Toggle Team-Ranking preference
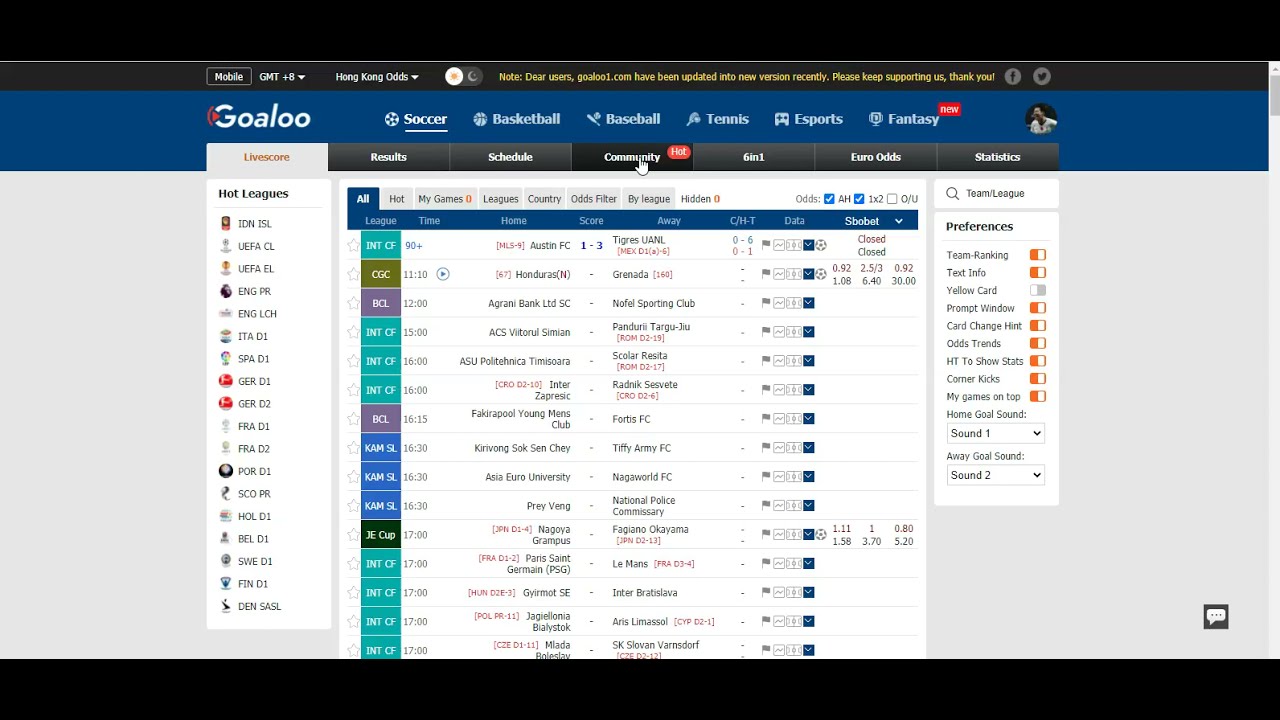Screen dimensions: 1280x720 pos(1038,255)
